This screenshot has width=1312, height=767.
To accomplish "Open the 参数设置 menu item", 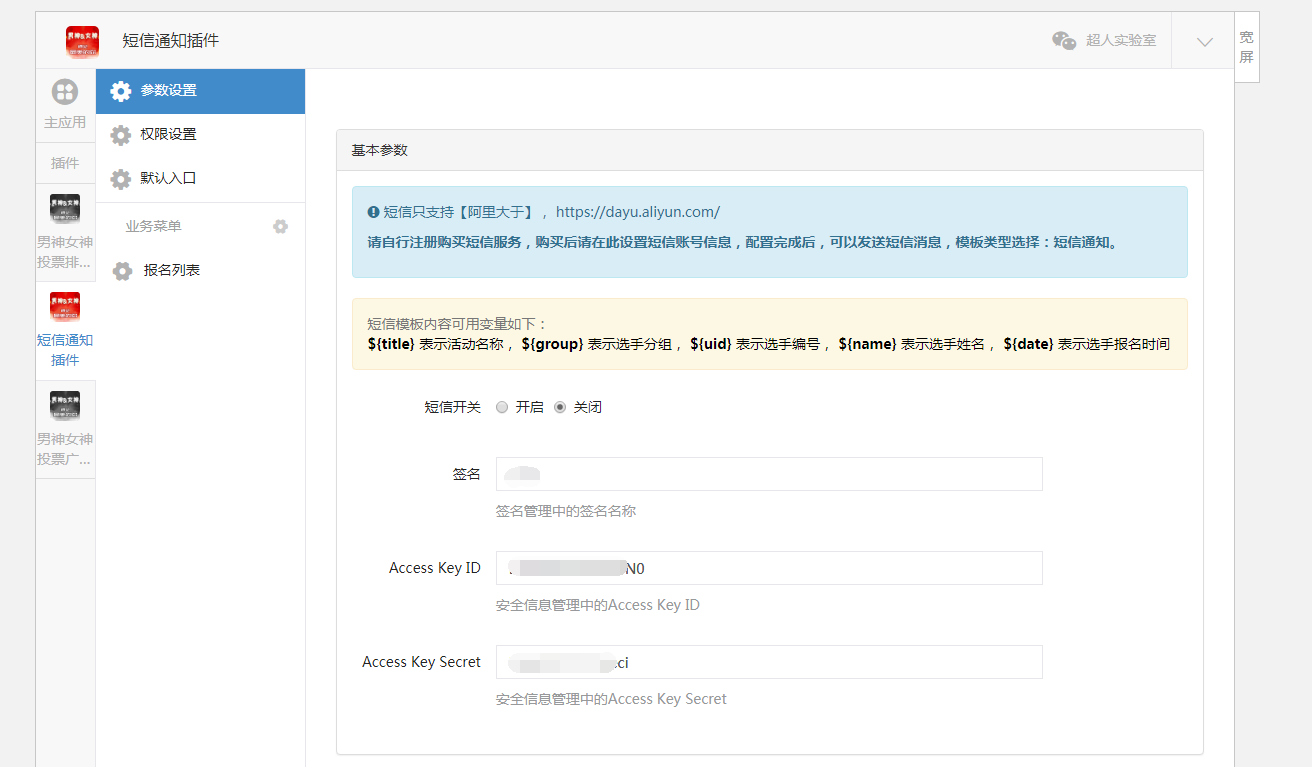I will pos(200,91).
